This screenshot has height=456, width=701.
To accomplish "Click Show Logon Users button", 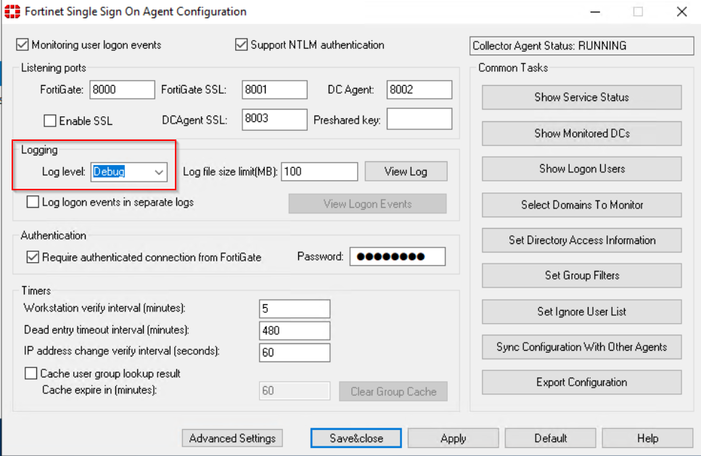I will point(582,169).
